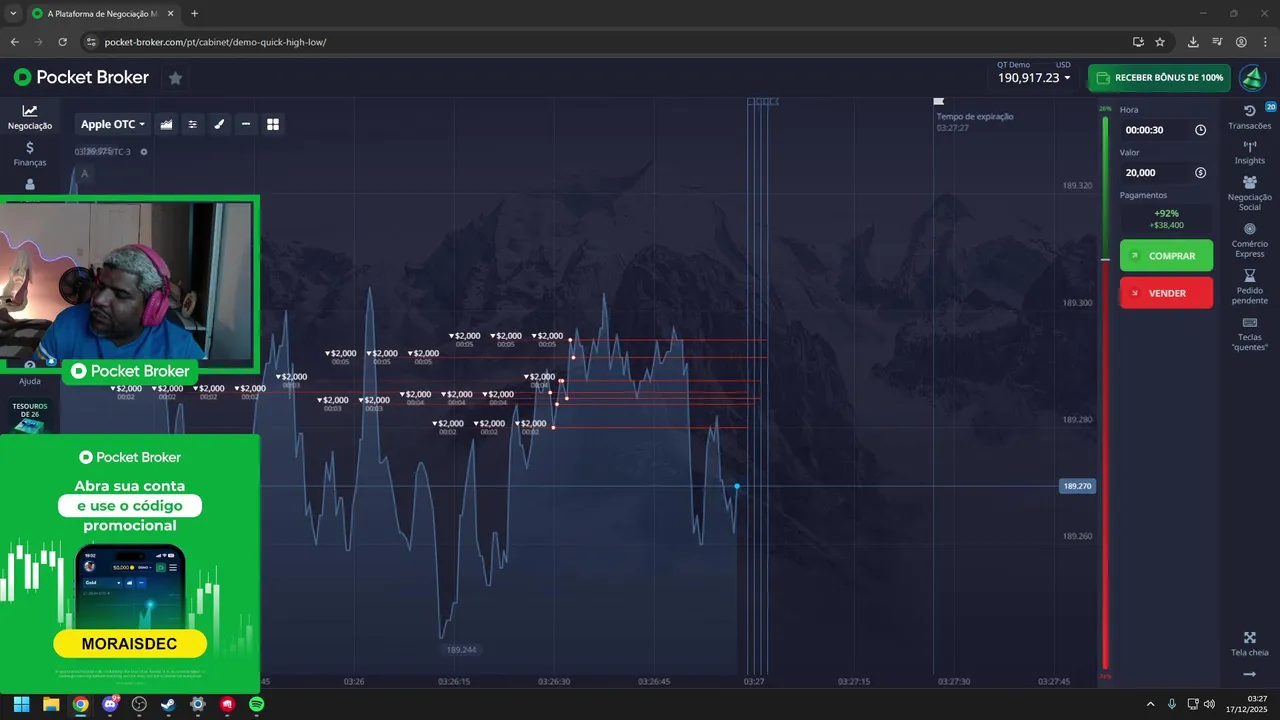Open the Insights signals panel
The width and height of the screenshot is (1280, 720).
(x=1249, y=153)
